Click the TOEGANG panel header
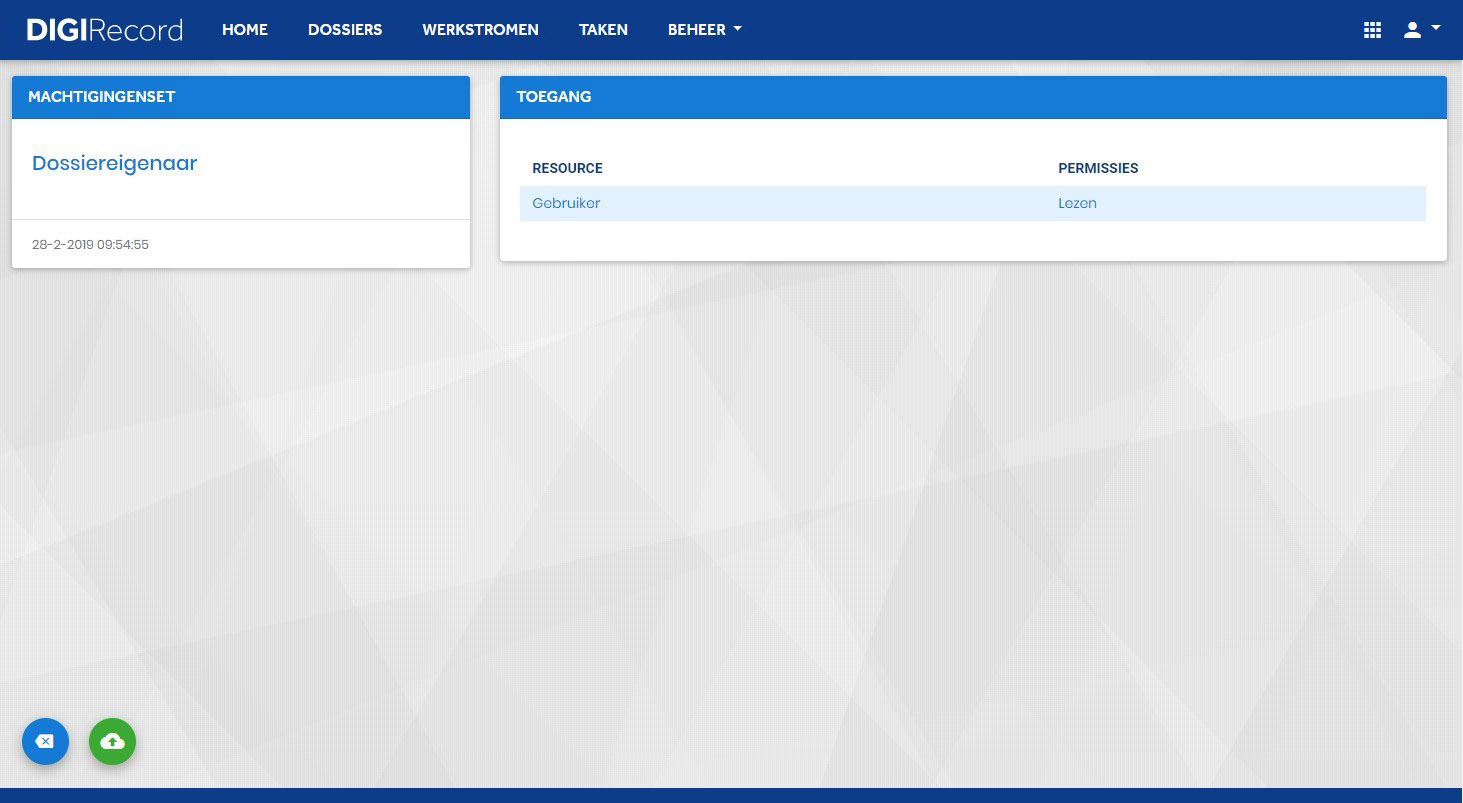Image resolution: width=1463 pixels, height=803 pixels. (x=973, y=97)
